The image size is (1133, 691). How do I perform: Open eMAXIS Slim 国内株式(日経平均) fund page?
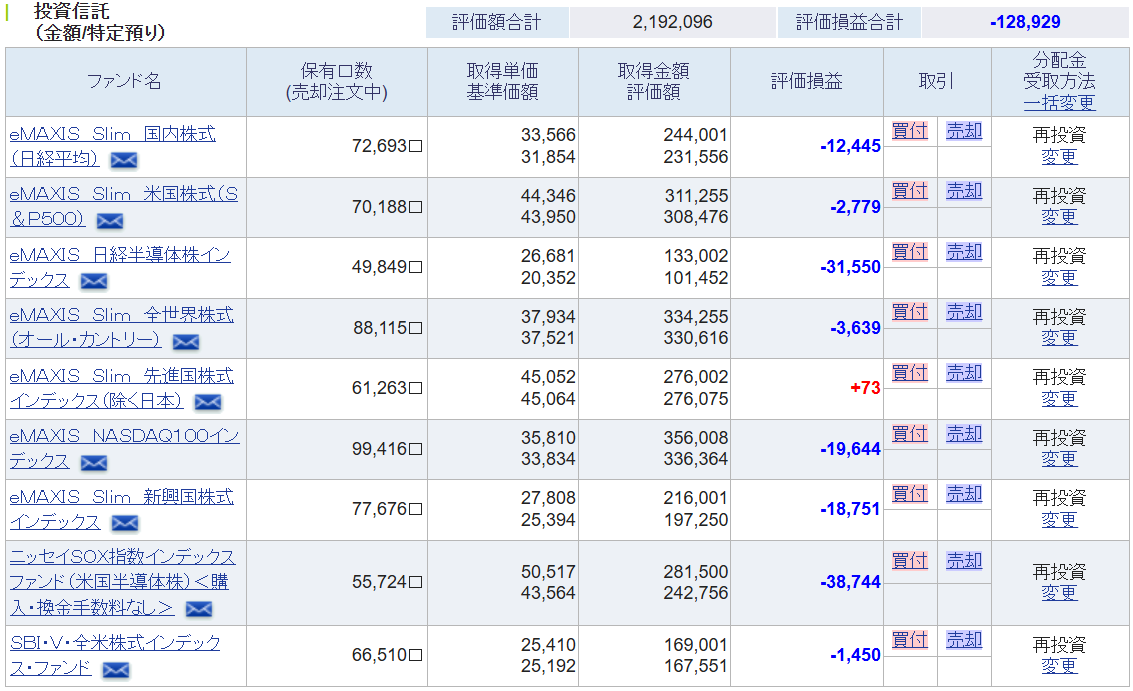pyautogui.click(x=113, y=146)
